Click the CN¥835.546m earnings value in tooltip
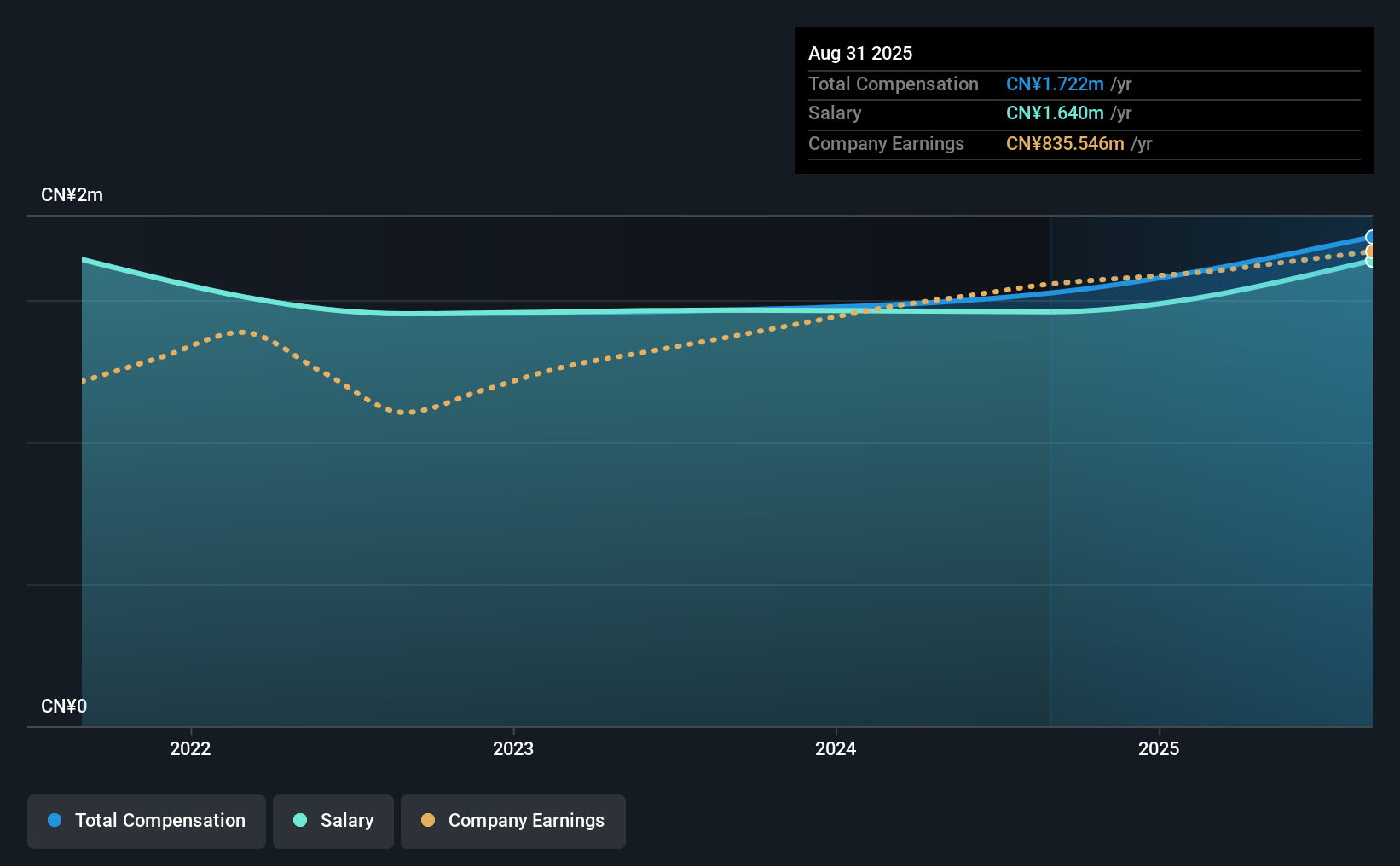Screen dimensions: 1400x866 [1065, 143]
